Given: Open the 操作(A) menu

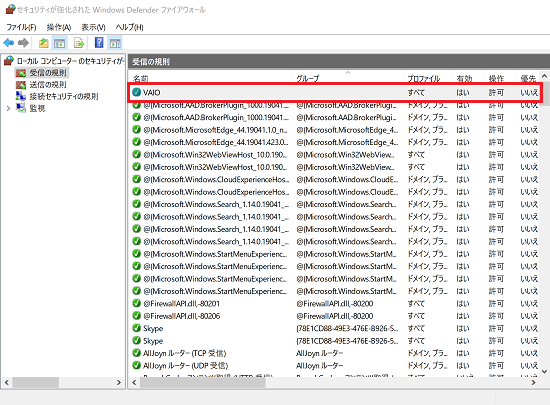Looking at the screenshot, I should coord(59,27).
